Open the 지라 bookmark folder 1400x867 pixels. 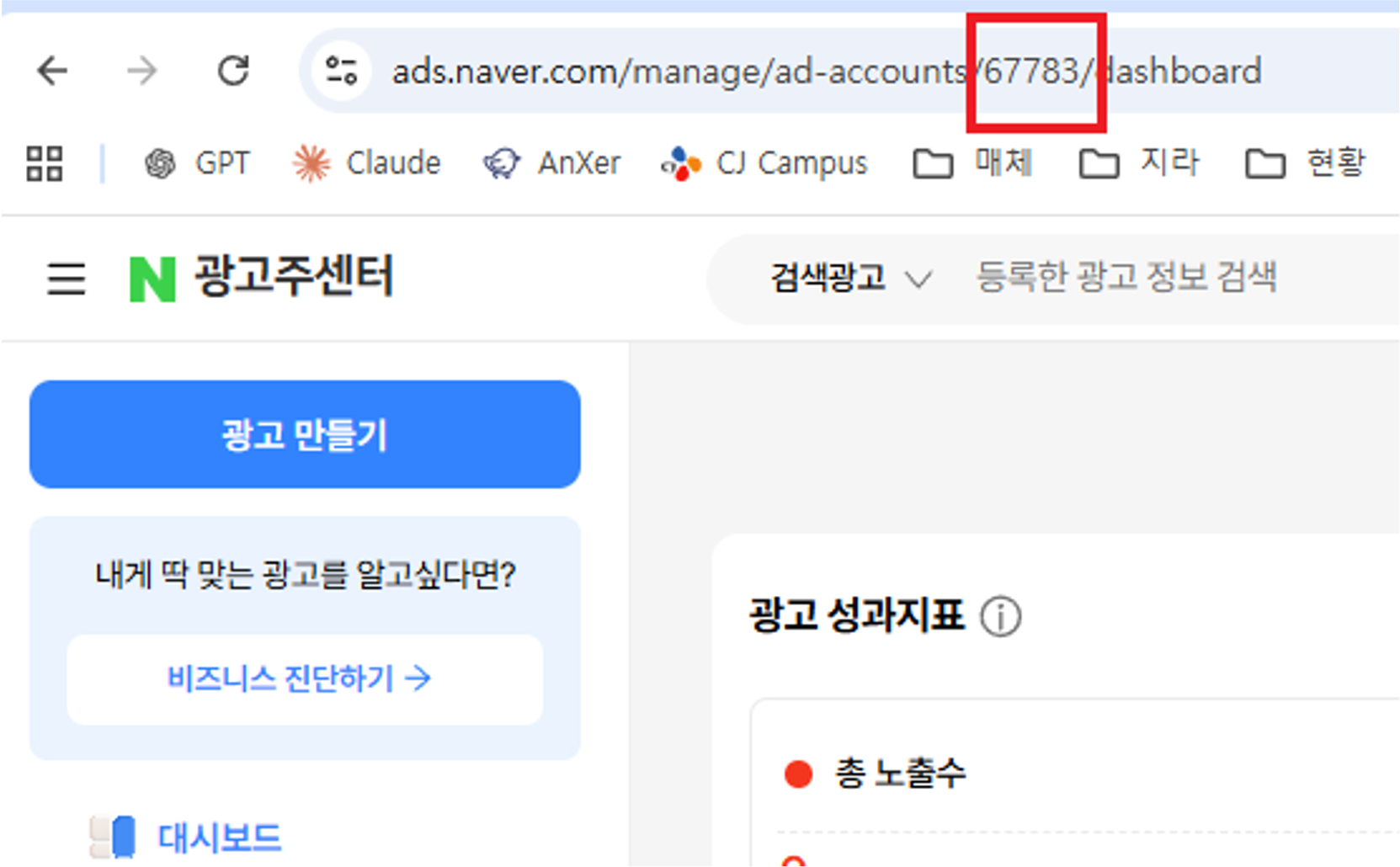pyautogui.click(x=1139, y=163)
